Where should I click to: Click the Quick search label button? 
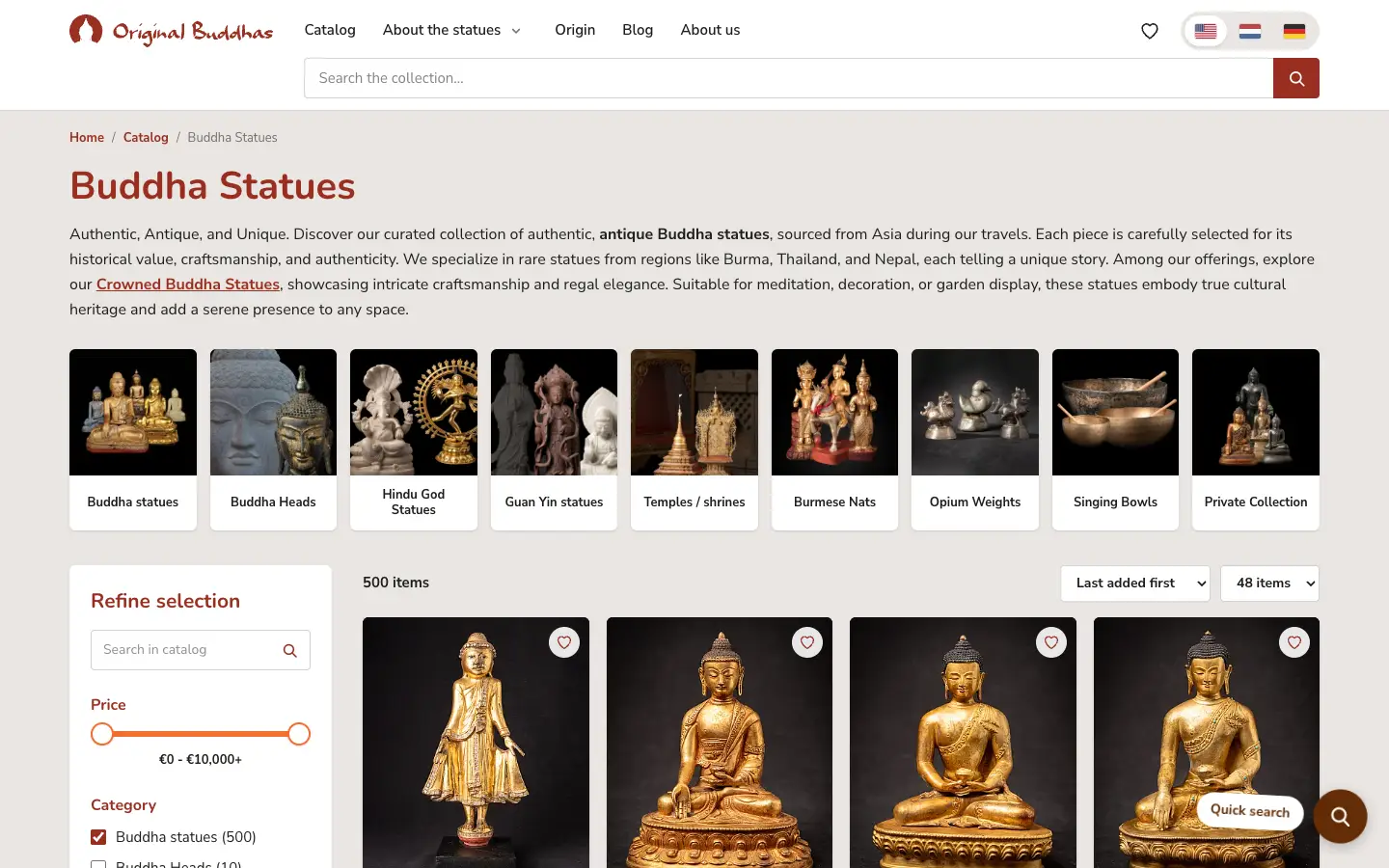[x=1250, y=811]
